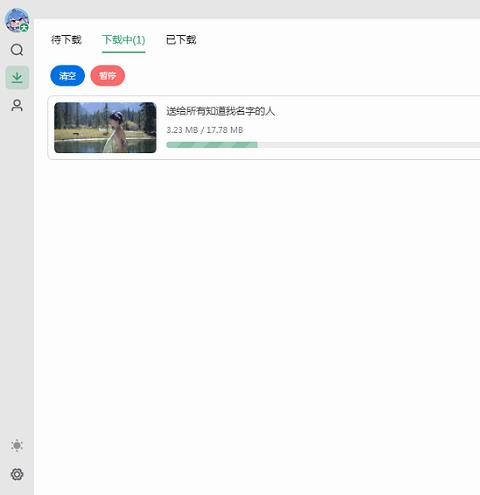Click the title 送给所有知道我名字的人
The height and width of the screenshot is (495, 480).
(x=221, y=111)
